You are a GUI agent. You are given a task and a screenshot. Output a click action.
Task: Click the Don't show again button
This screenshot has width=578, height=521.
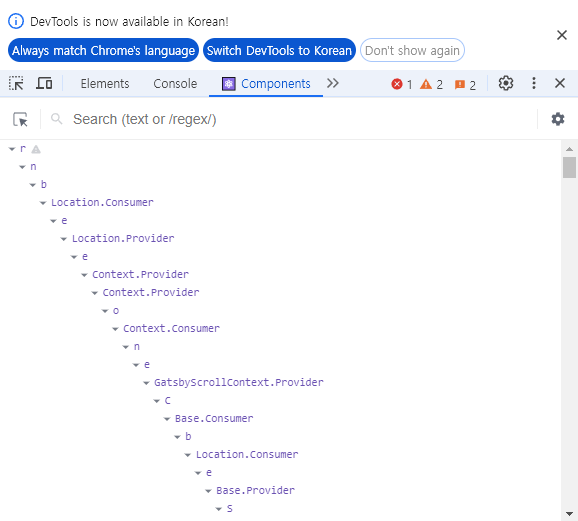[x=412, y=50]
